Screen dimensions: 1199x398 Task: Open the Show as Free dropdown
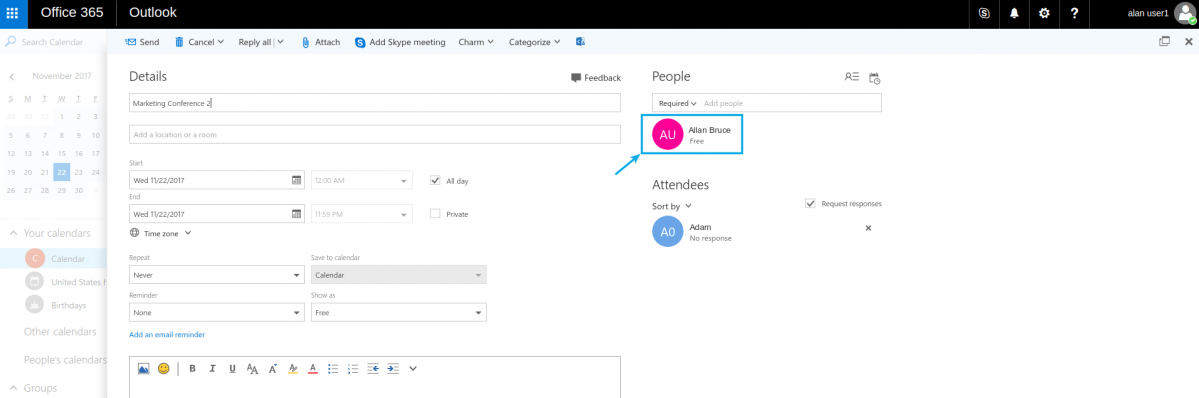(398, 312)
